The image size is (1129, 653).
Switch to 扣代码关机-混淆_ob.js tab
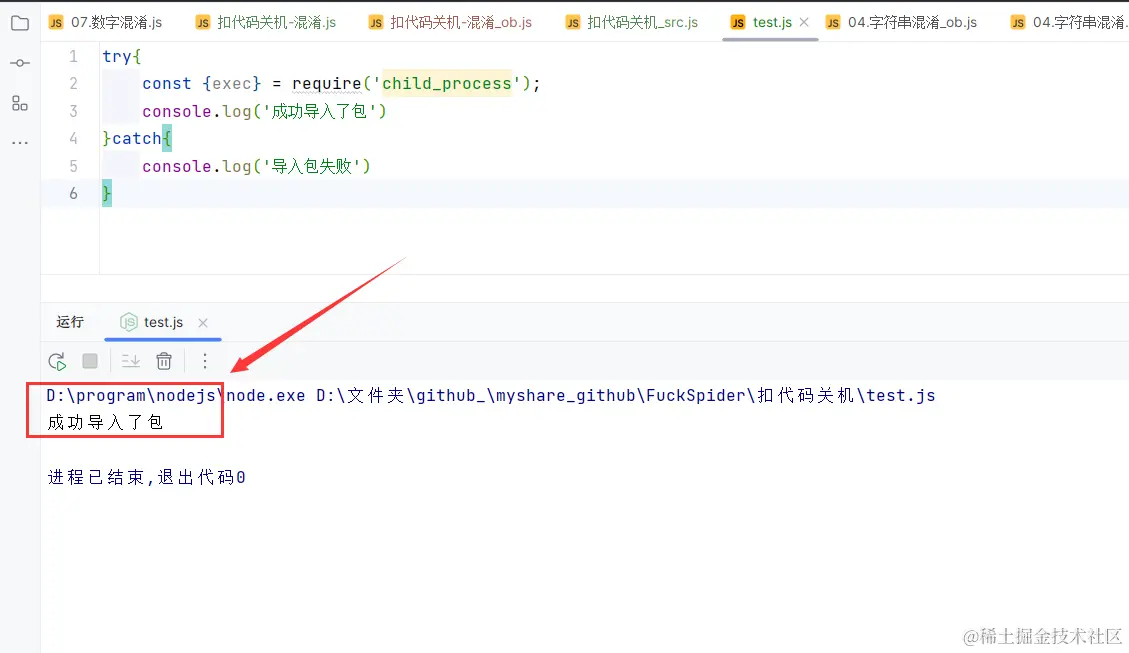click(451, 22)
